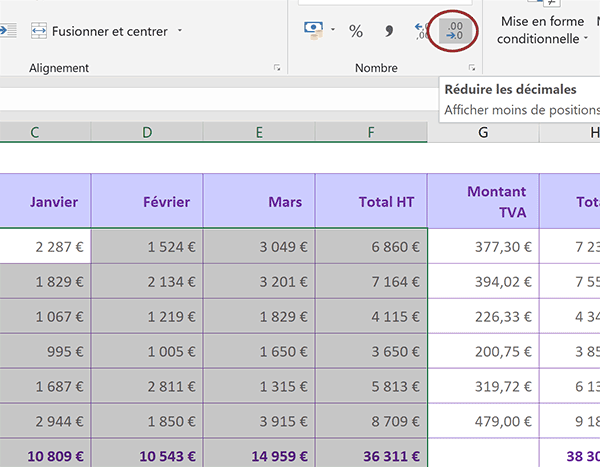
Task: Click cell containing 3 201 €
Action: point(259,281)
